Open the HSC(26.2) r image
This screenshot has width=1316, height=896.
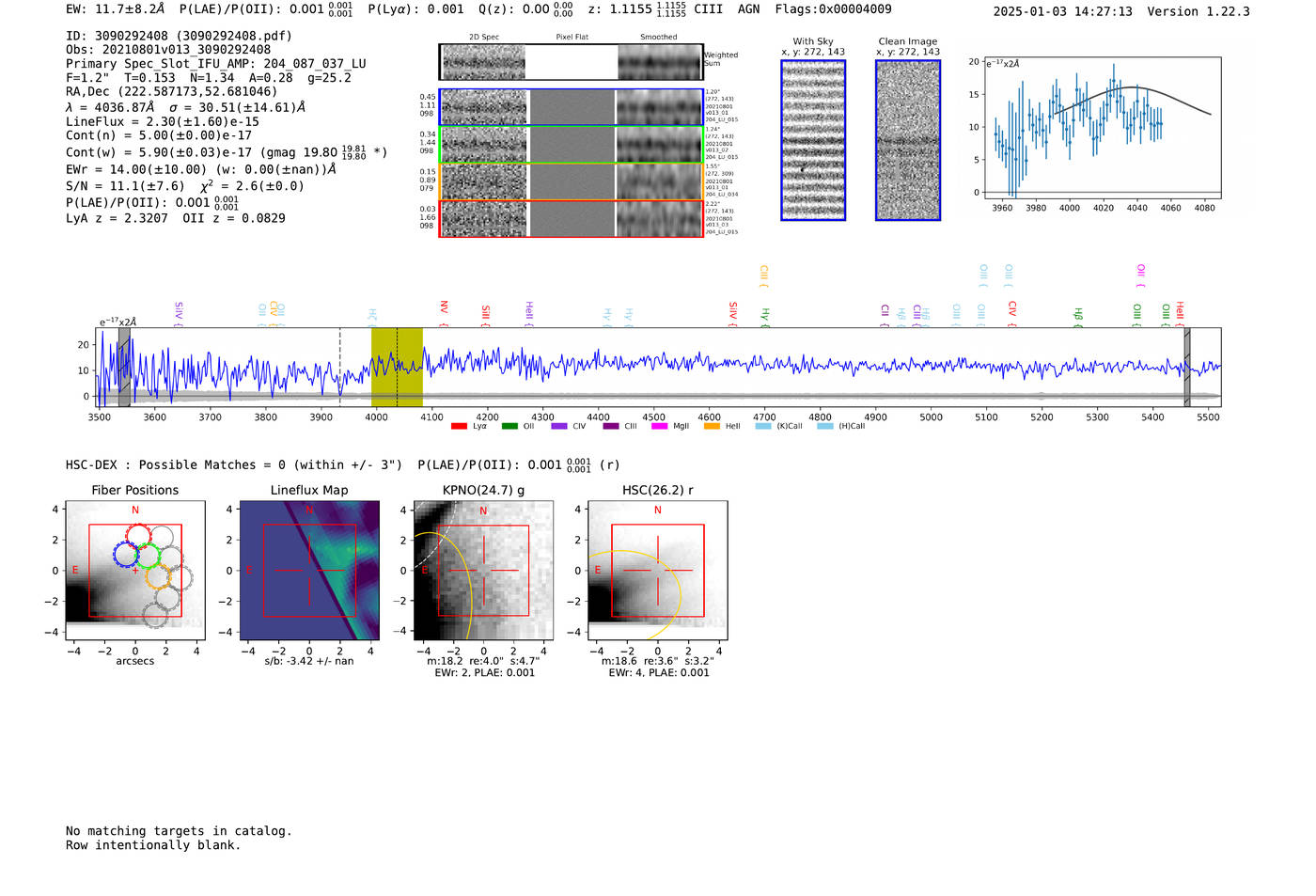pyautogui.click(x=657, y=571)
